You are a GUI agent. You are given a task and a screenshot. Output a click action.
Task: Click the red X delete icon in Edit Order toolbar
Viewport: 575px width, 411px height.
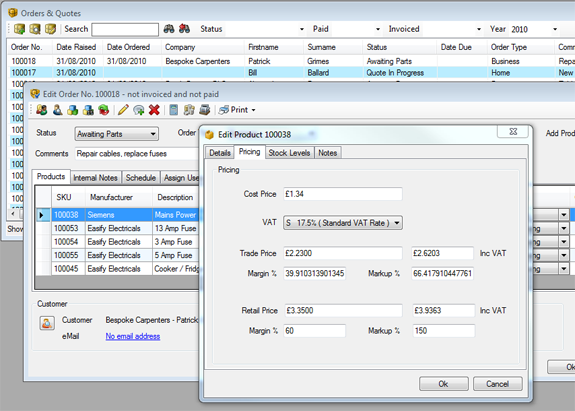click(x=154, y=110)
